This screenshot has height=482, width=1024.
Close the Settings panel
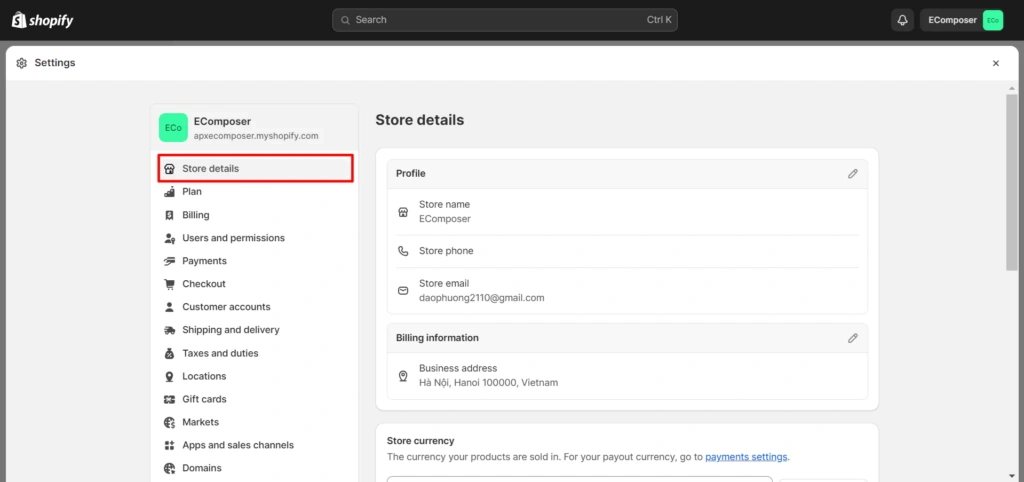point(995,63)
